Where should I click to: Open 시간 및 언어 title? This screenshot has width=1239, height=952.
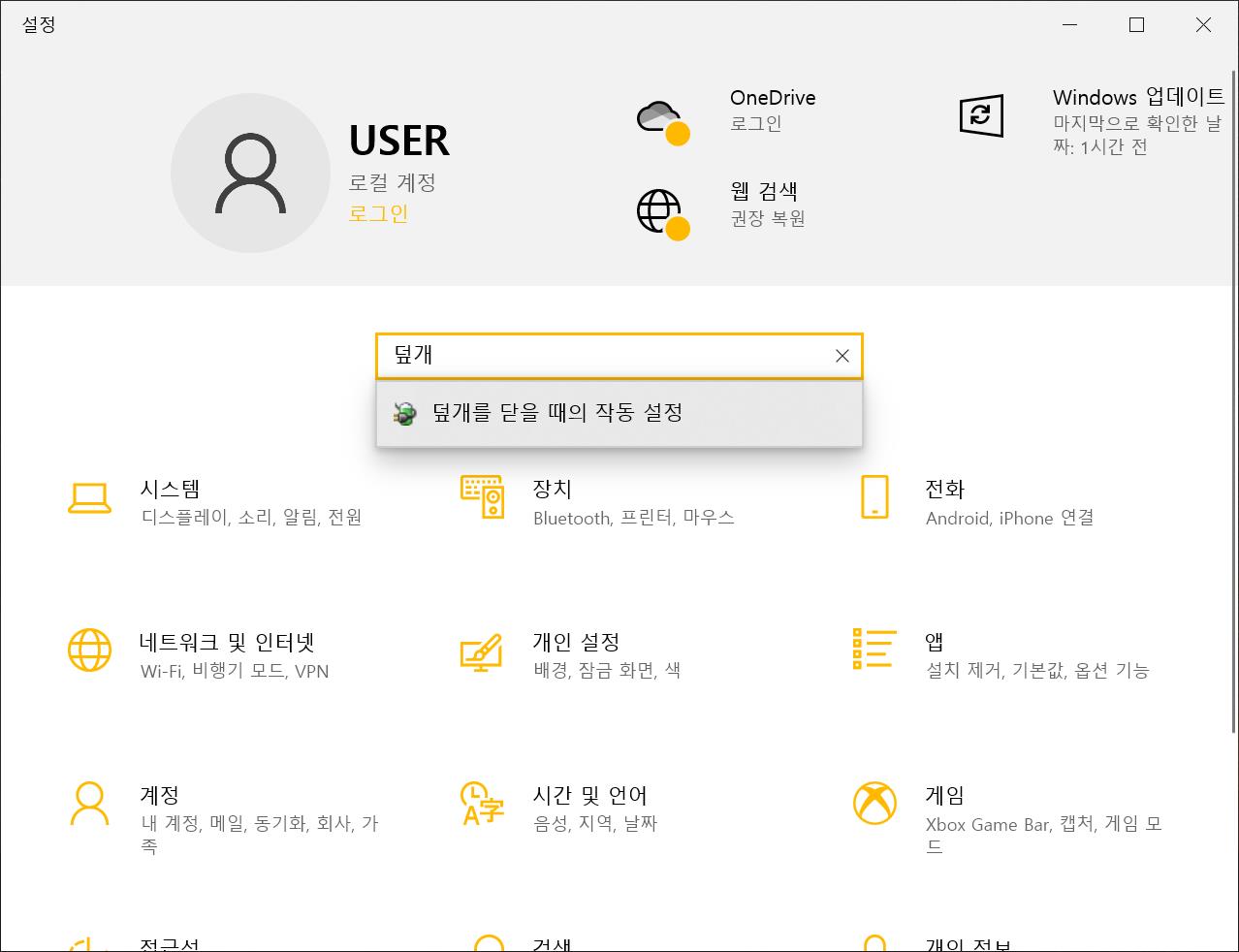pyautogui.click(x=589, y=795)
